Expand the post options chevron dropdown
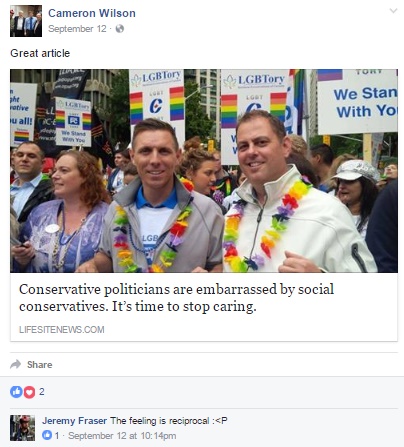404x447 pixels. pyautogui.click(x=393, y=11)
